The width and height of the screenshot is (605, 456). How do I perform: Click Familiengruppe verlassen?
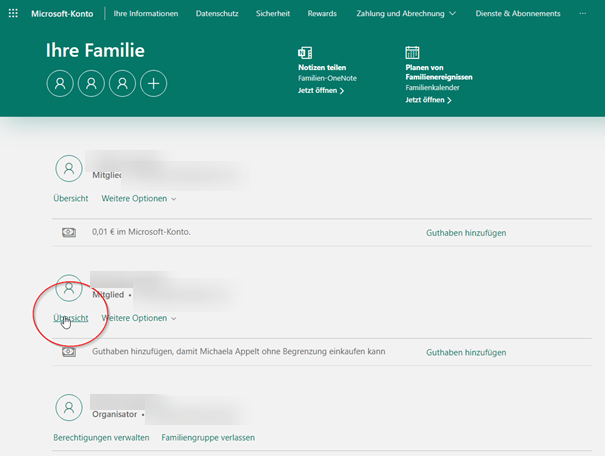coord(208,437)
